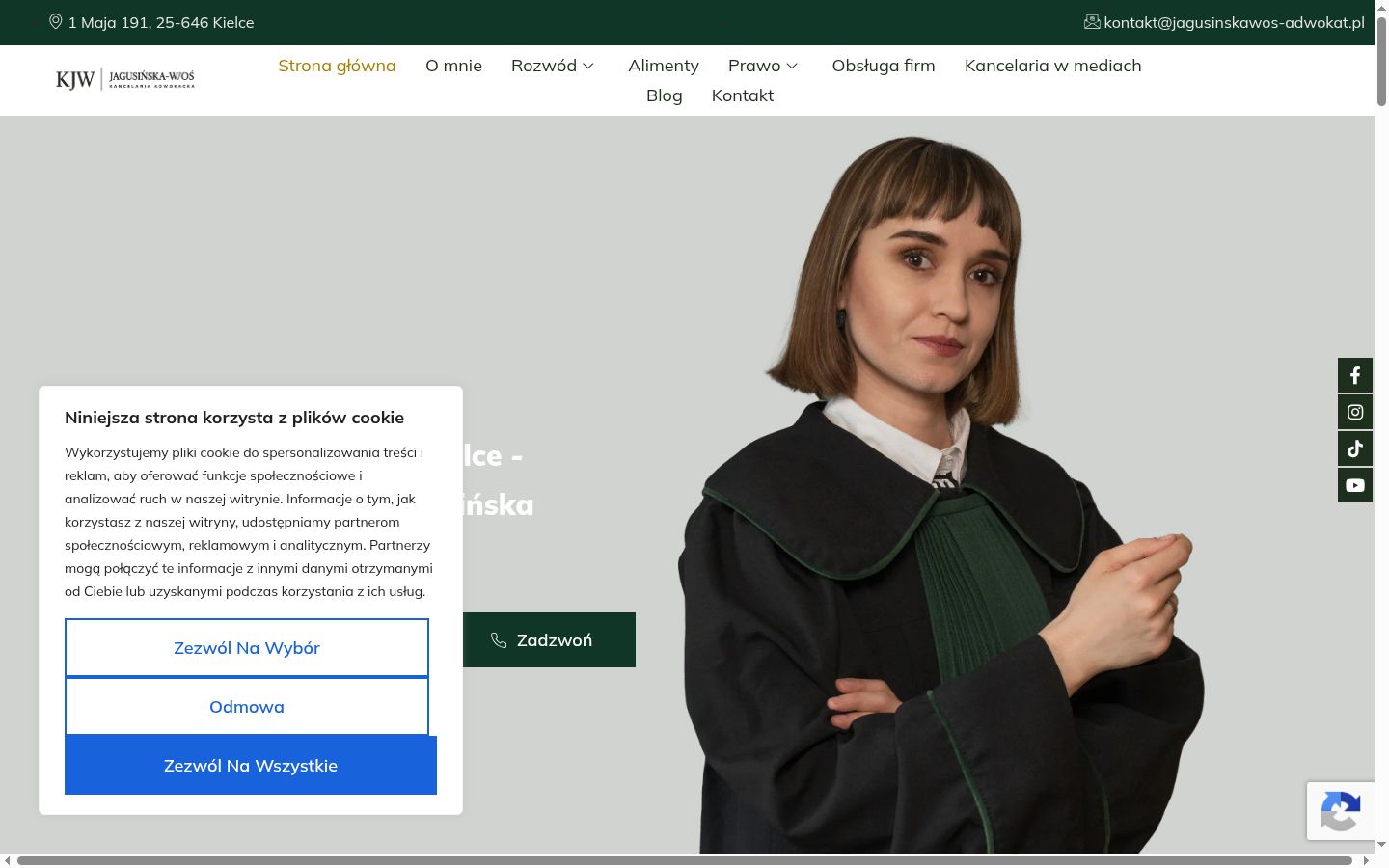Click the location pin icon by the address

[56, 22]
